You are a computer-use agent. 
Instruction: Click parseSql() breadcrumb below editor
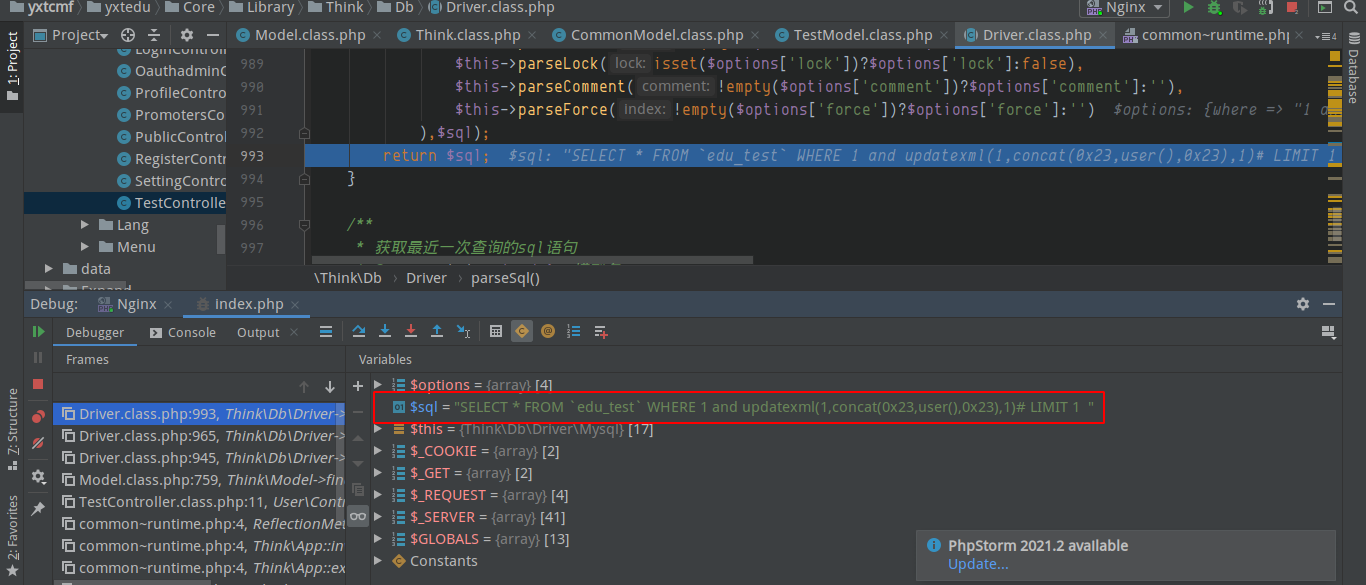pyautogui.click(x=505, y=278)
